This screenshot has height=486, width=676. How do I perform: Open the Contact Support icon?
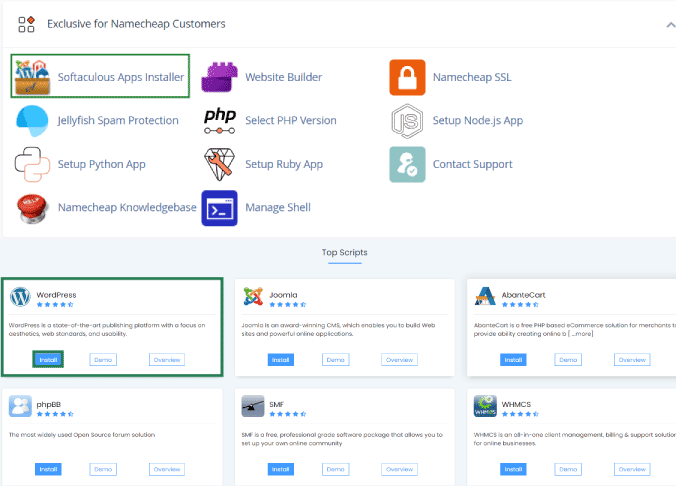(407, 164)
